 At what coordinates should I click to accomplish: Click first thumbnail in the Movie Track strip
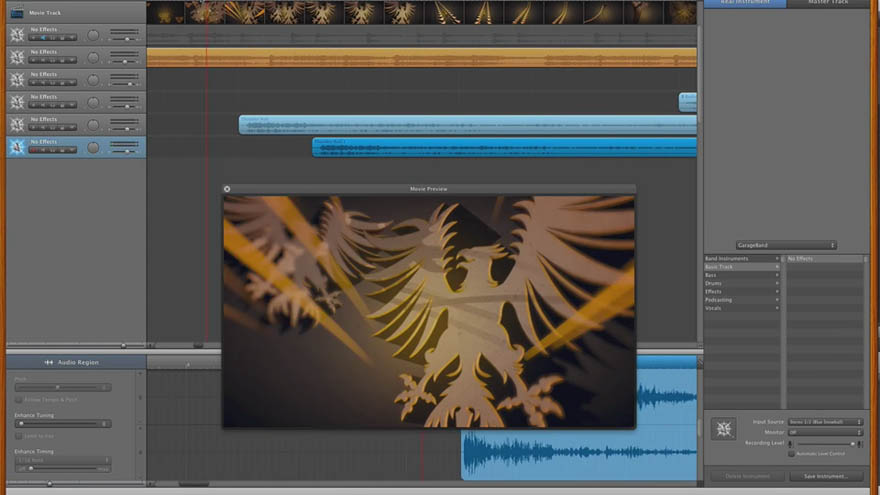point(166,12)
